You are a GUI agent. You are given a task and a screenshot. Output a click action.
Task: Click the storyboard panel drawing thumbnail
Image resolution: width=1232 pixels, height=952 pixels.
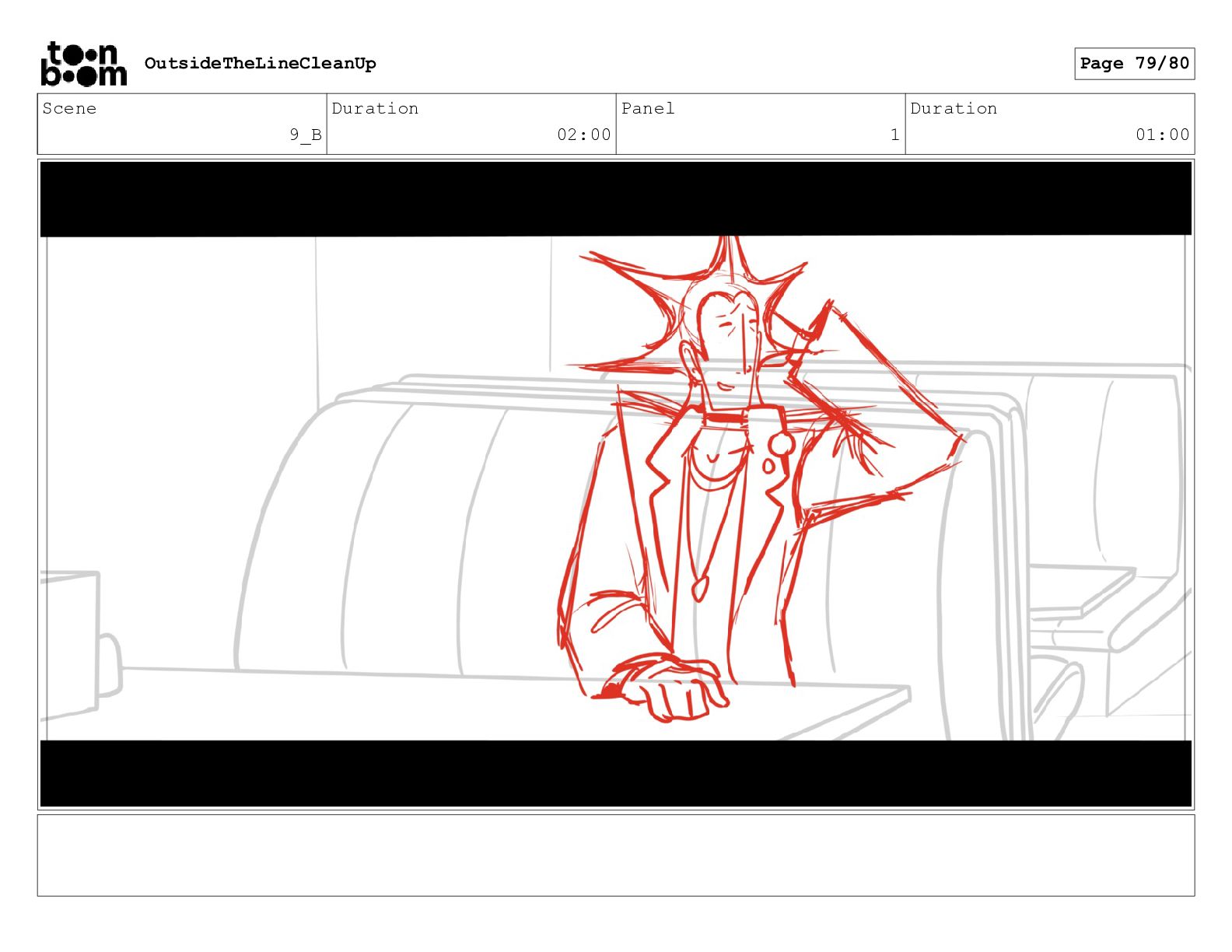click(x=616, y=485)
